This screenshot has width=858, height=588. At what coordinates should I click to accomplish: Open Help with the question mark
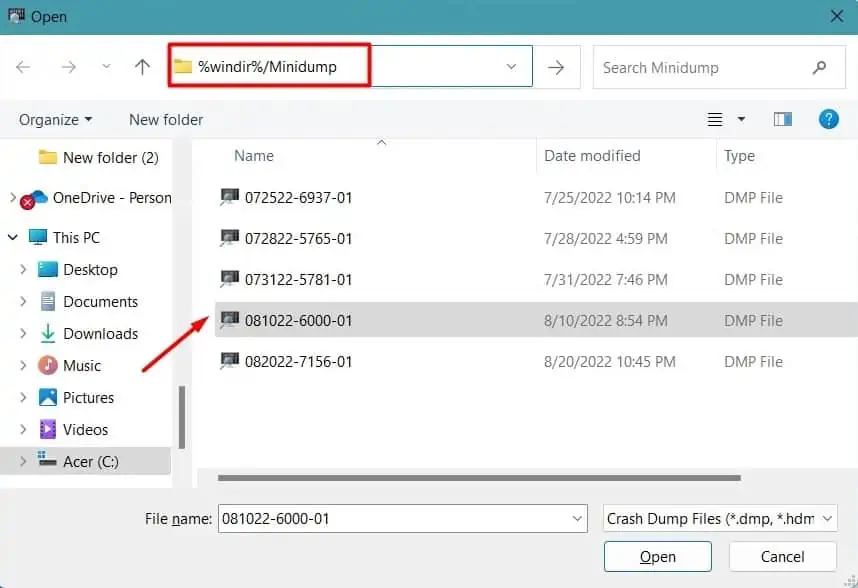click(x=828, y=119)
